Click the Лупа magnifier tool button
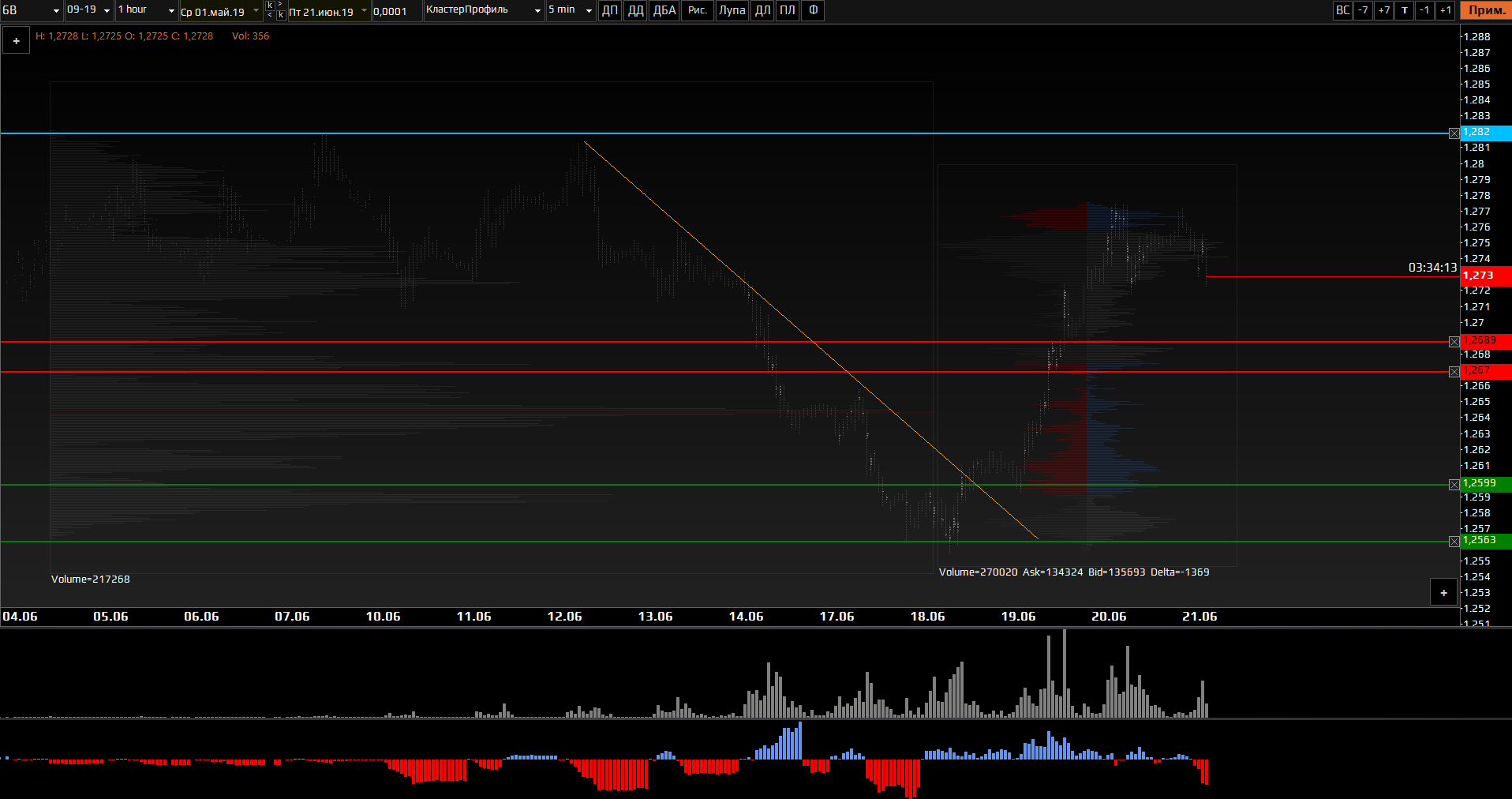This screenshot has height=799, width=1512. click(x=732, y=10)
